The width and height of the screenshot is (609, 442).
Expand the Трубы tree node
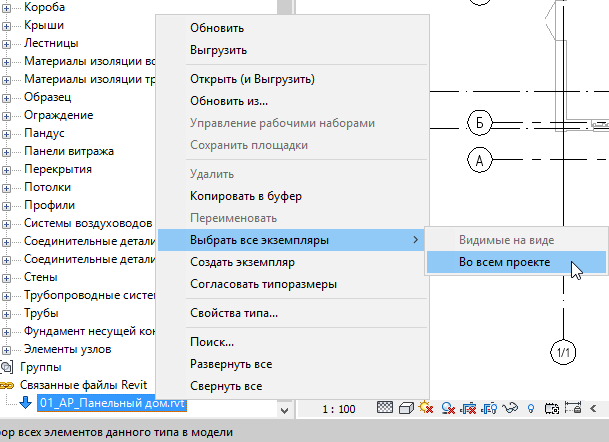pyautogui.click(x=6, y=314)
